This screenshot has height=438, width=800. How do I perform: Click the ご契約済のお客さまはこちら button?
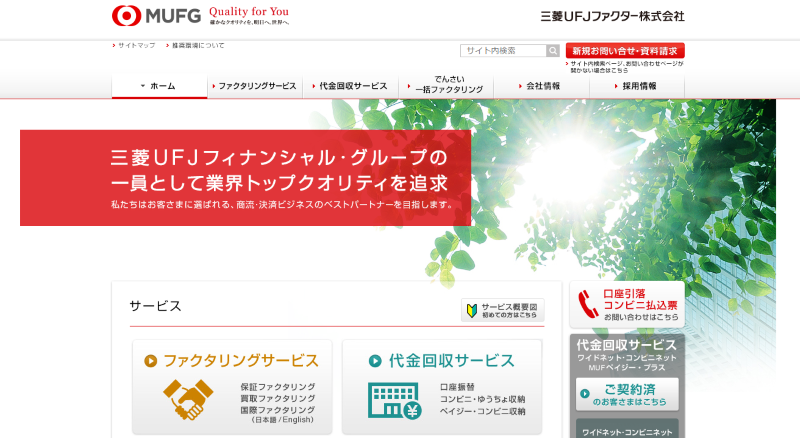[627, 394]
